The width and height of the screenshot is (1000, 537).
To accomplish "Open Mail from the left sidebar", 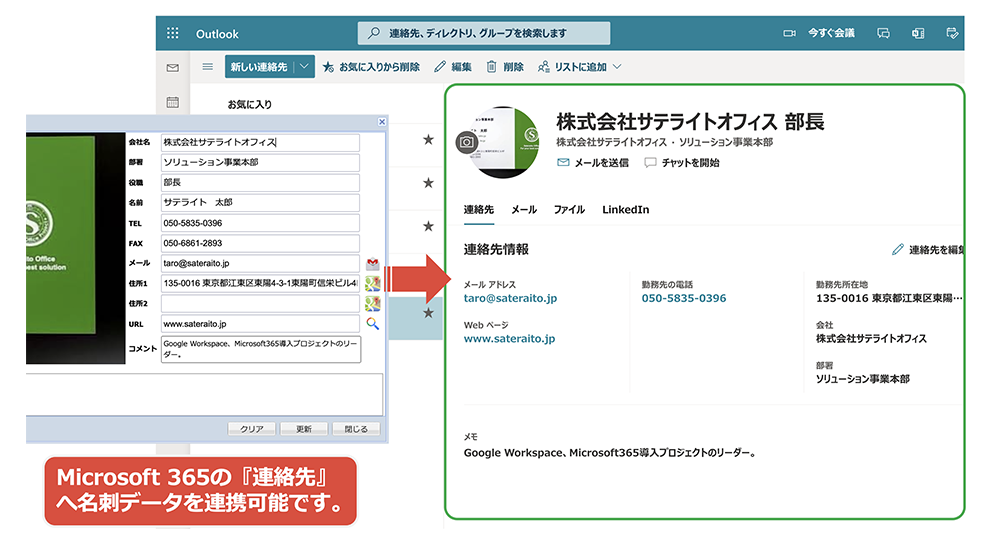I will (x=173, y=68).
